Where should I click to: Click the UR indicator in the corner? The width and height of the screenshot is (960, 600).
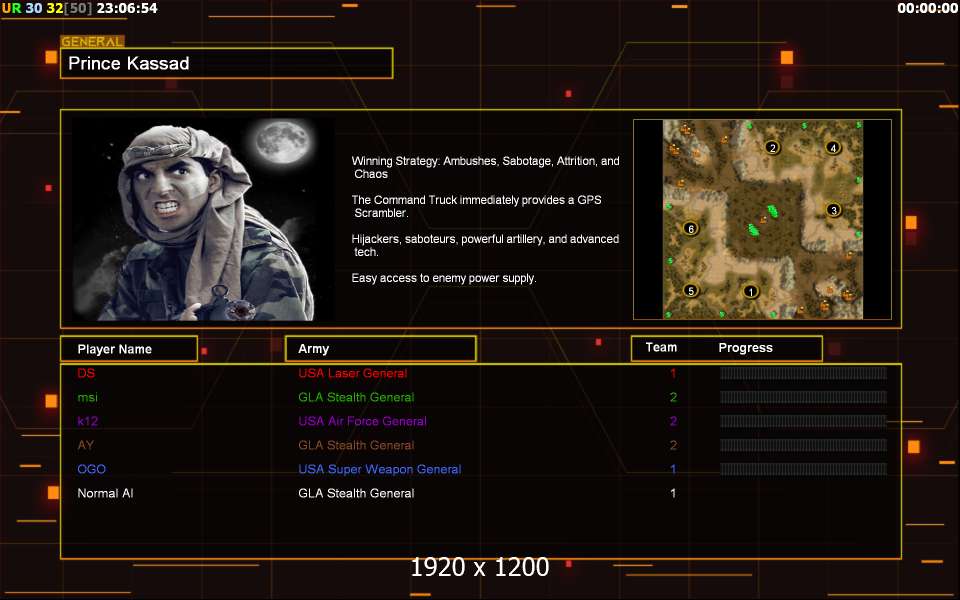[x=11, y=9]
